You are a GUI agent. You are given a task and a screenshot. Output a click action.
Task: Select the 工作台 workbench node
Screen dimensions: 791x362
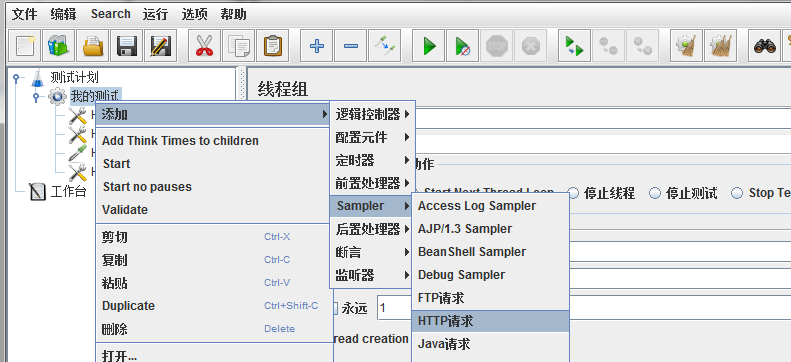(x=68, y=192)
